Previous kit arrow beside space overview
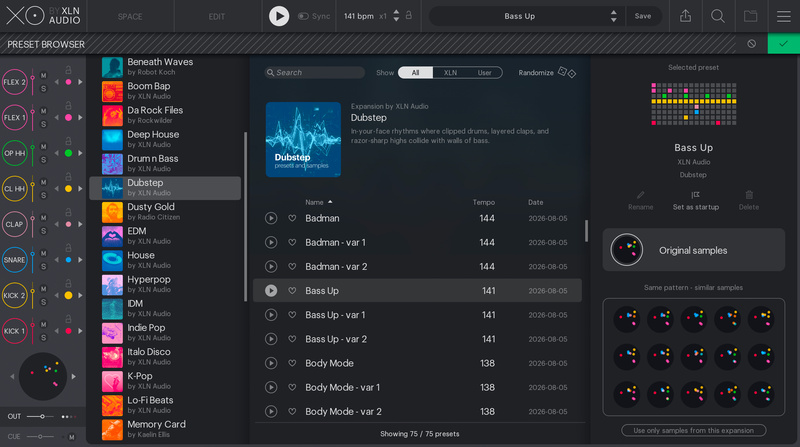Image resolution: width=800 pixels, height=447 pixels. tap(12, 377)
